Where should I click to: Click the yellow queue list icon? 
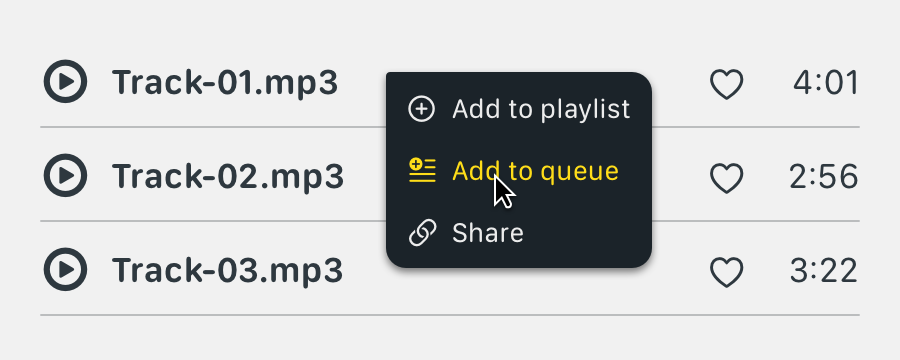pyautogui.click(x=422, y=171)
